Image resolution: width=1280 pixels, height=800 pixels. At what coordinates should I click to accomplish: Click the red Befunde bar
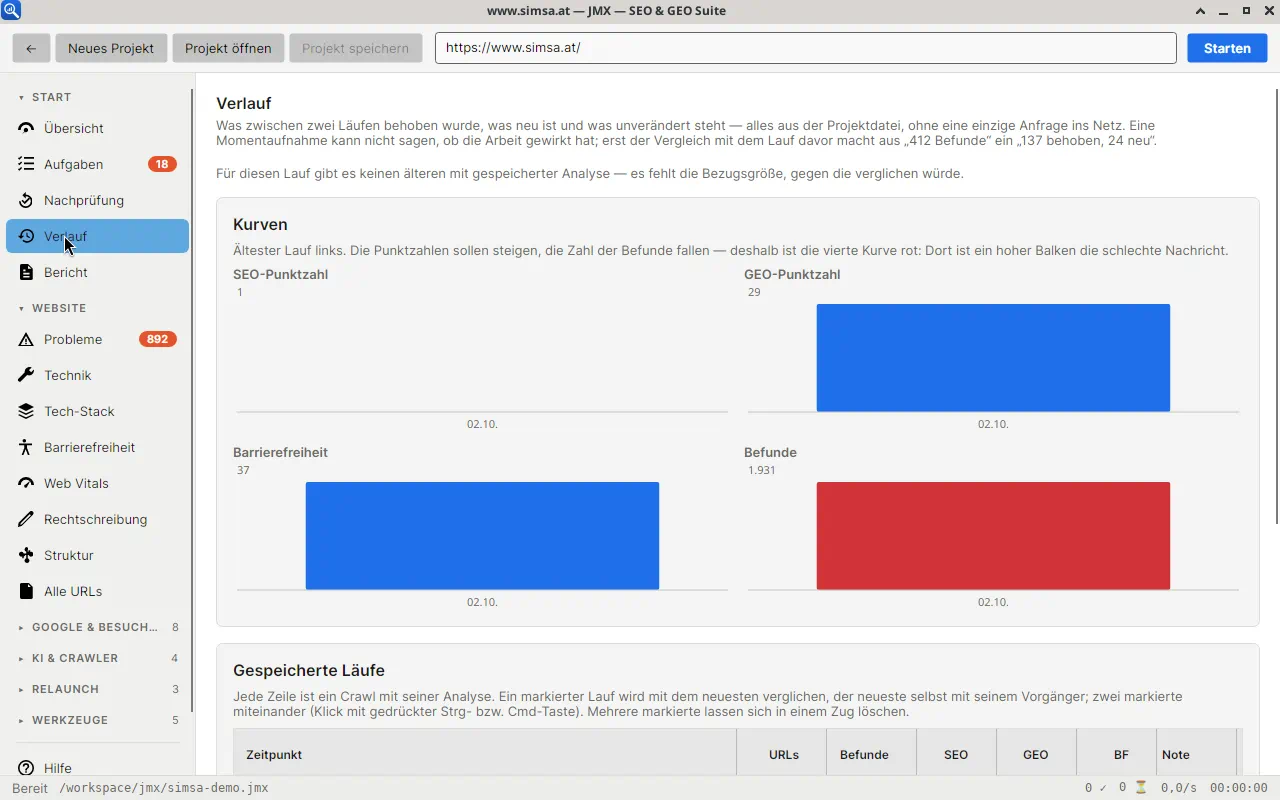click(993, 536)
